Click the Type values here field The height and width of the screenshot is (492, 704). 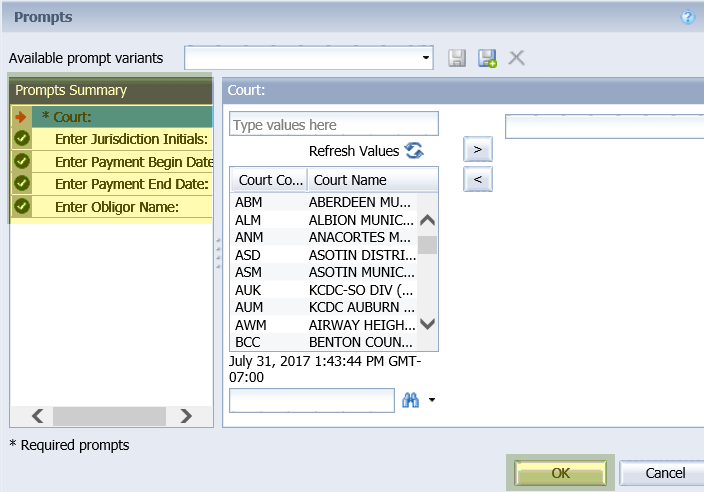pos(334,124)
